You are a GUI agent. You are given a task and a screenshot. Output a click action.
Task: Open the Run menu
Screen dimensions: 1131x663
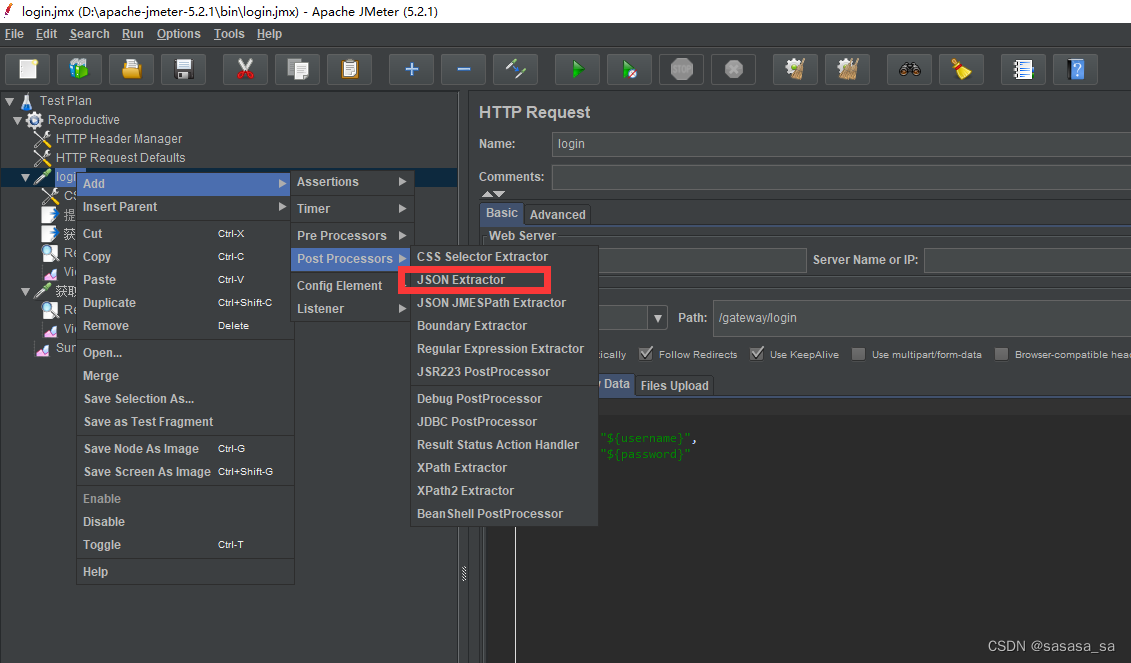pyautogui.click(x=133, y=34)
